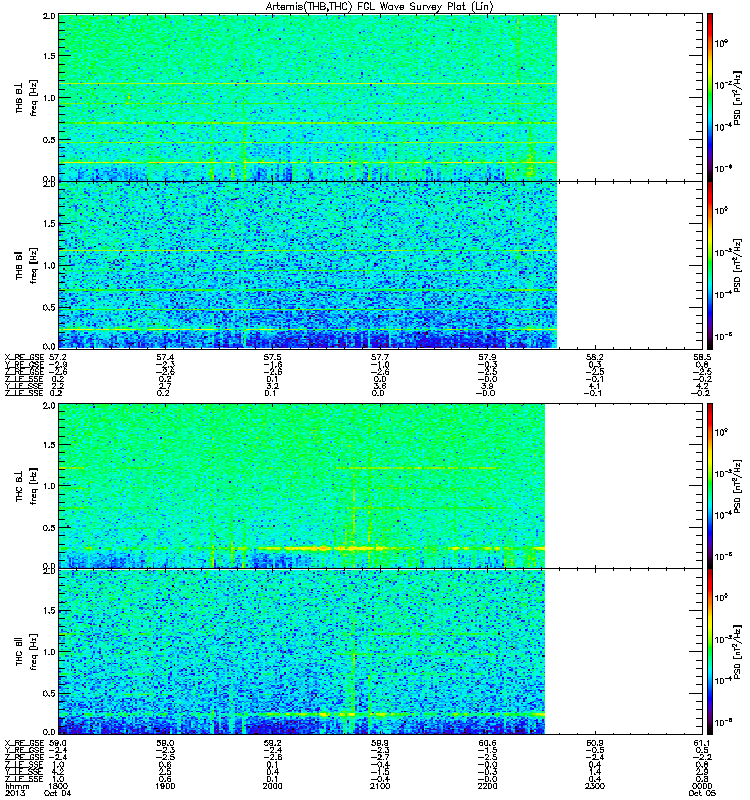Image resolution: width=750 pixels, height=800 pixels.
Task: Click the PSD [nT²/Hz] label of THB B-parallel colorbar
Action: [737, 266]
